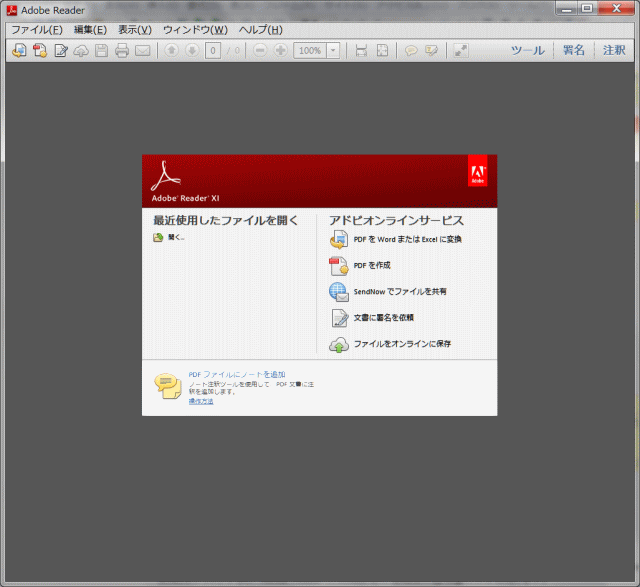This screenshot has width=640, height=587.
Task: Click the sticky note comment toolbar icon
Action: click(x=411, y=51)
